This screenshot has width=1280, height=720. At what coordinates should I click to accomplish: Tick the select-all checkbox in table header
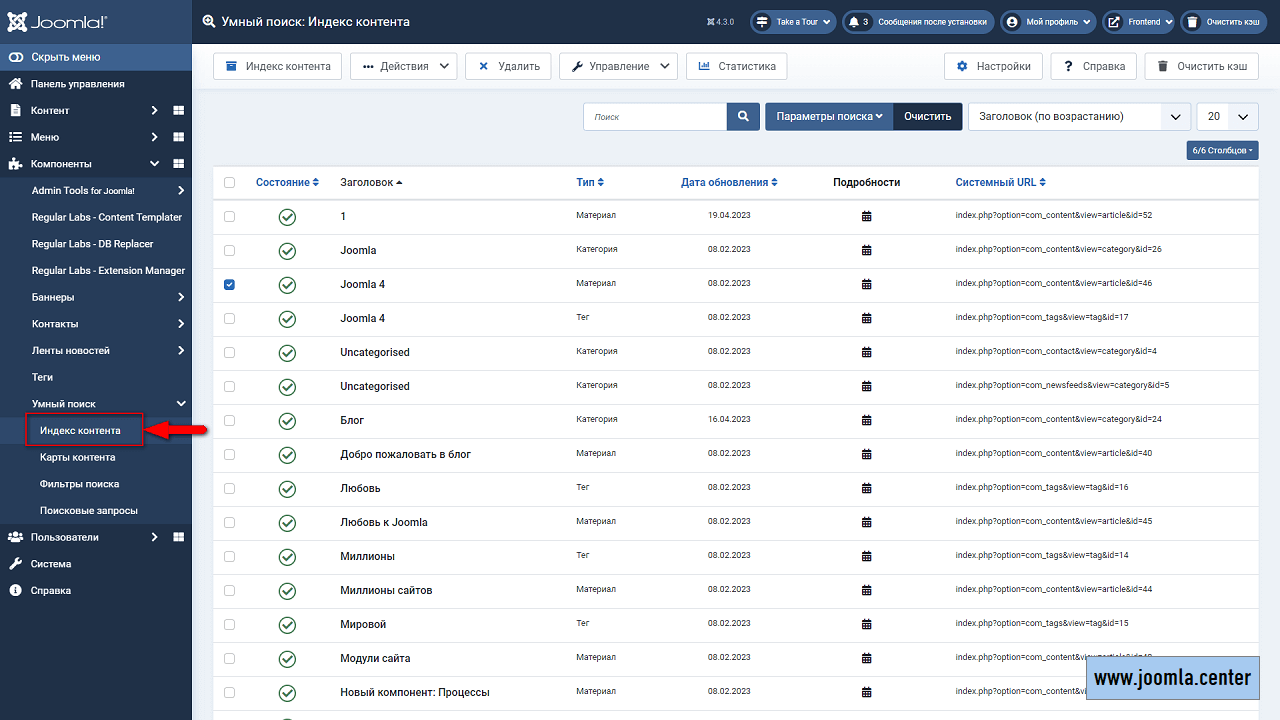point(230,183)
